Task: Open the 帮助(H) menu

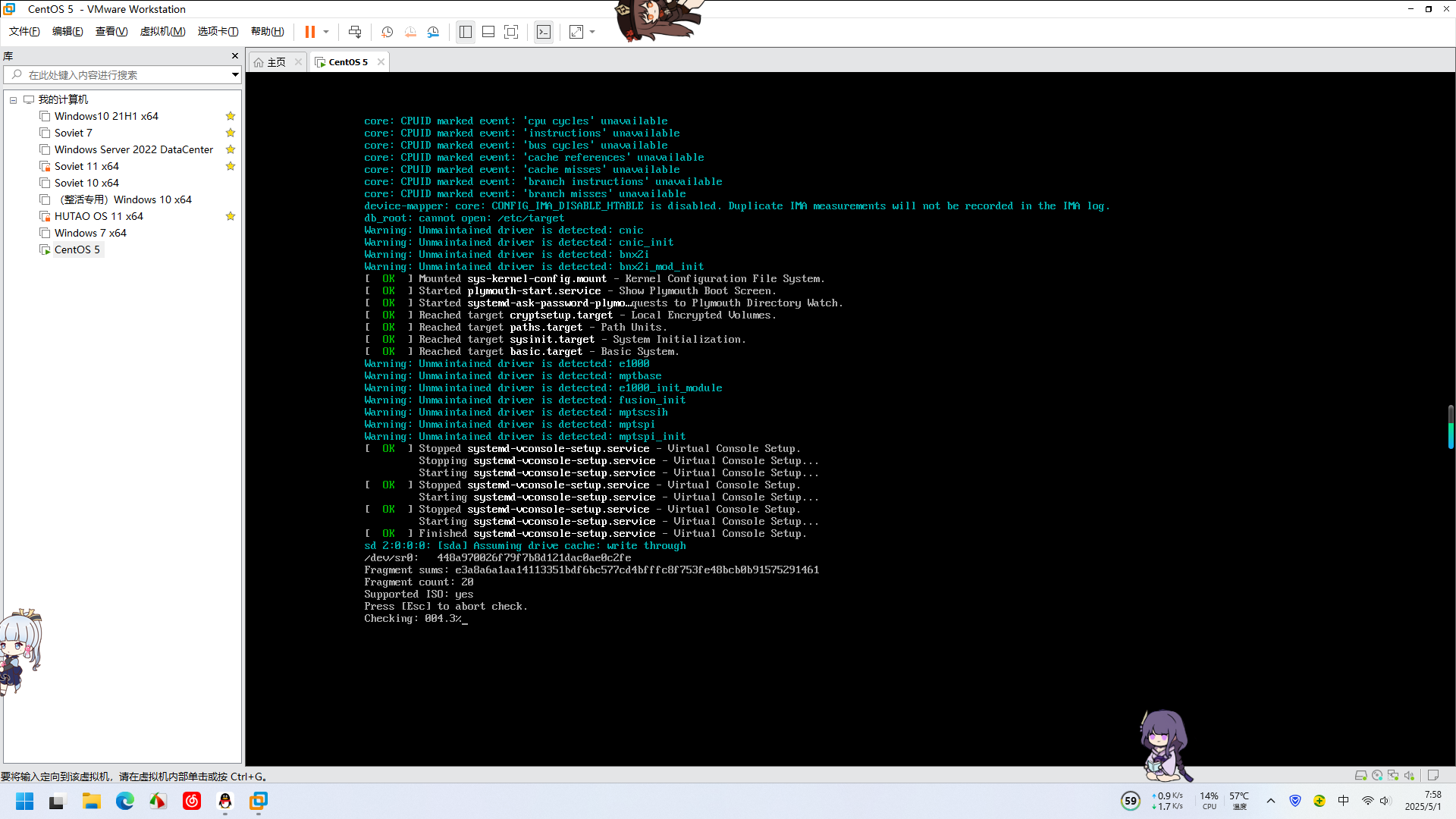Action: (x=267, y=31)
